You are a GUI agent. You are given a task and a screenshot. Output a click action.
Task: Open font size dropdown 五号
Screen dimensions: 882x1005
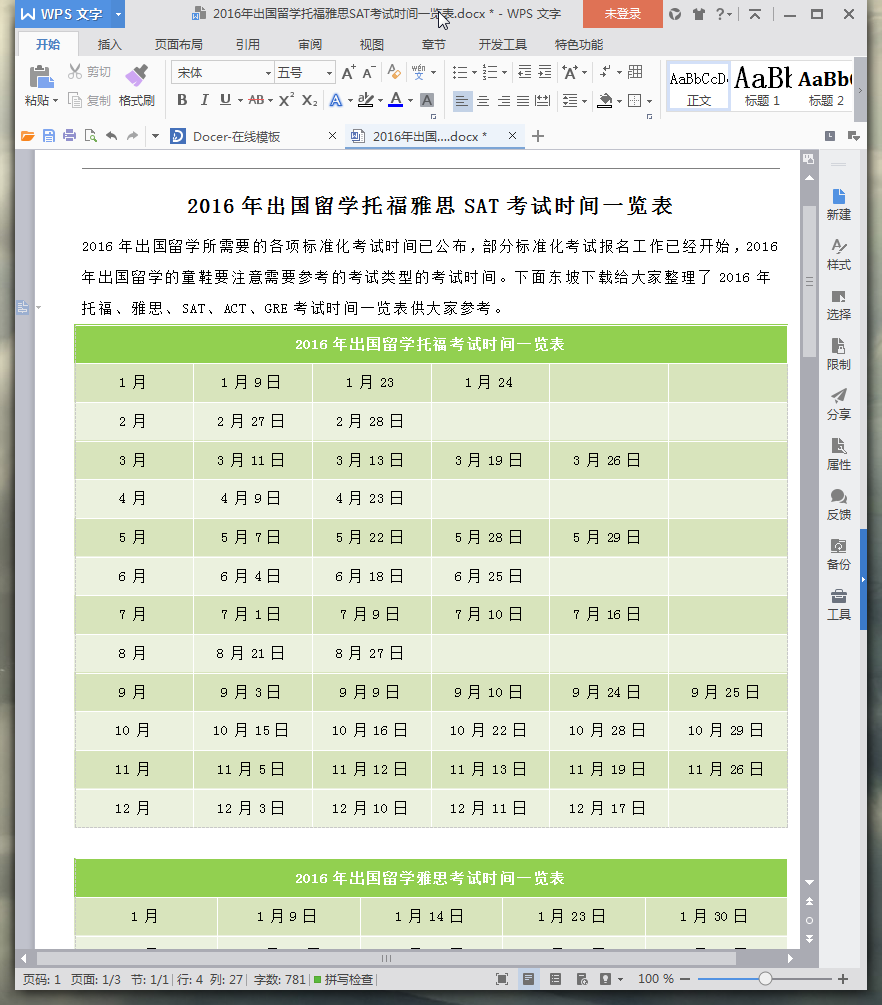click(329, 73)
